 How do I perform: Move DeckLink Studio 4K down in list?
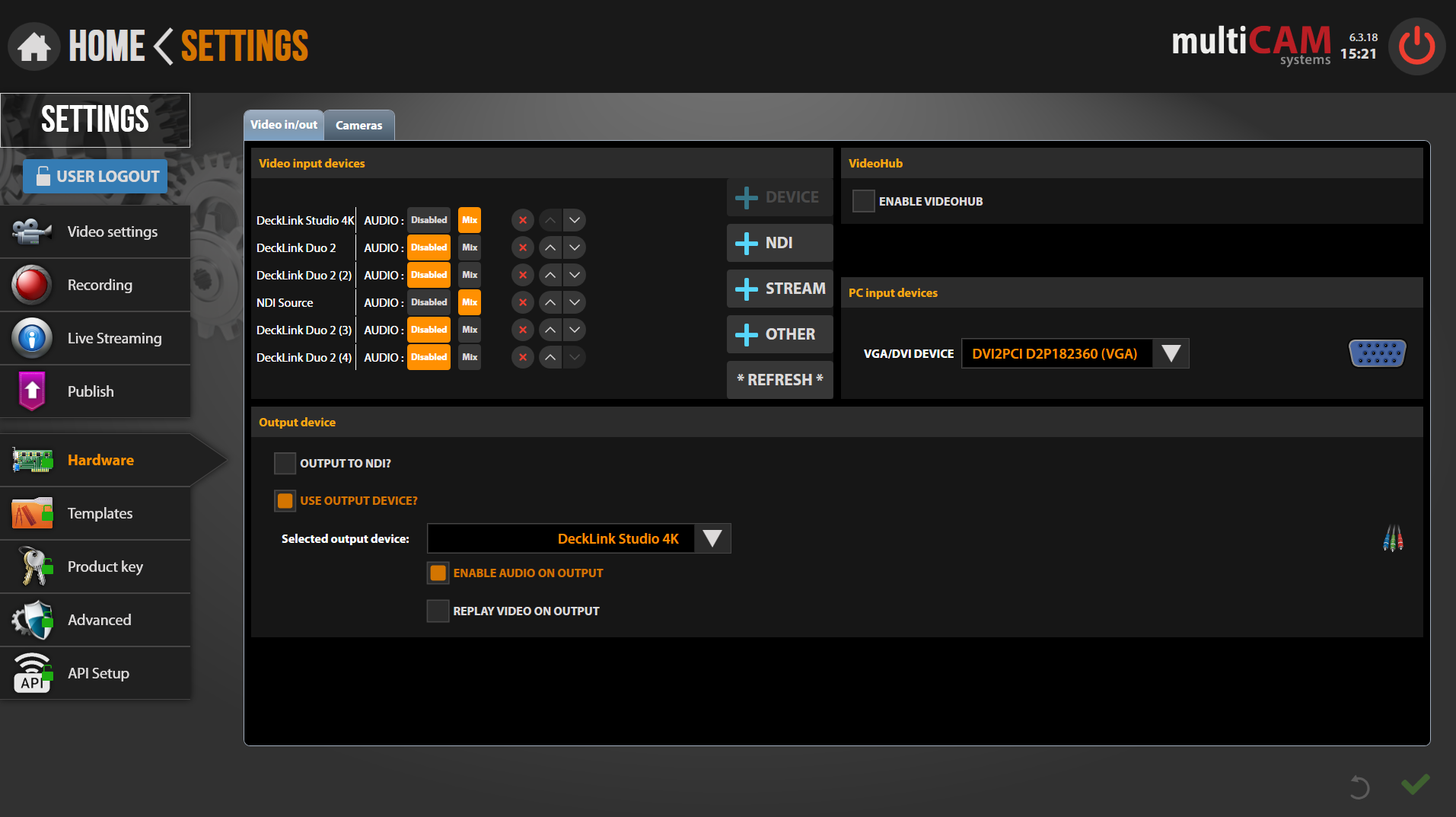click(x=575, y=220)
